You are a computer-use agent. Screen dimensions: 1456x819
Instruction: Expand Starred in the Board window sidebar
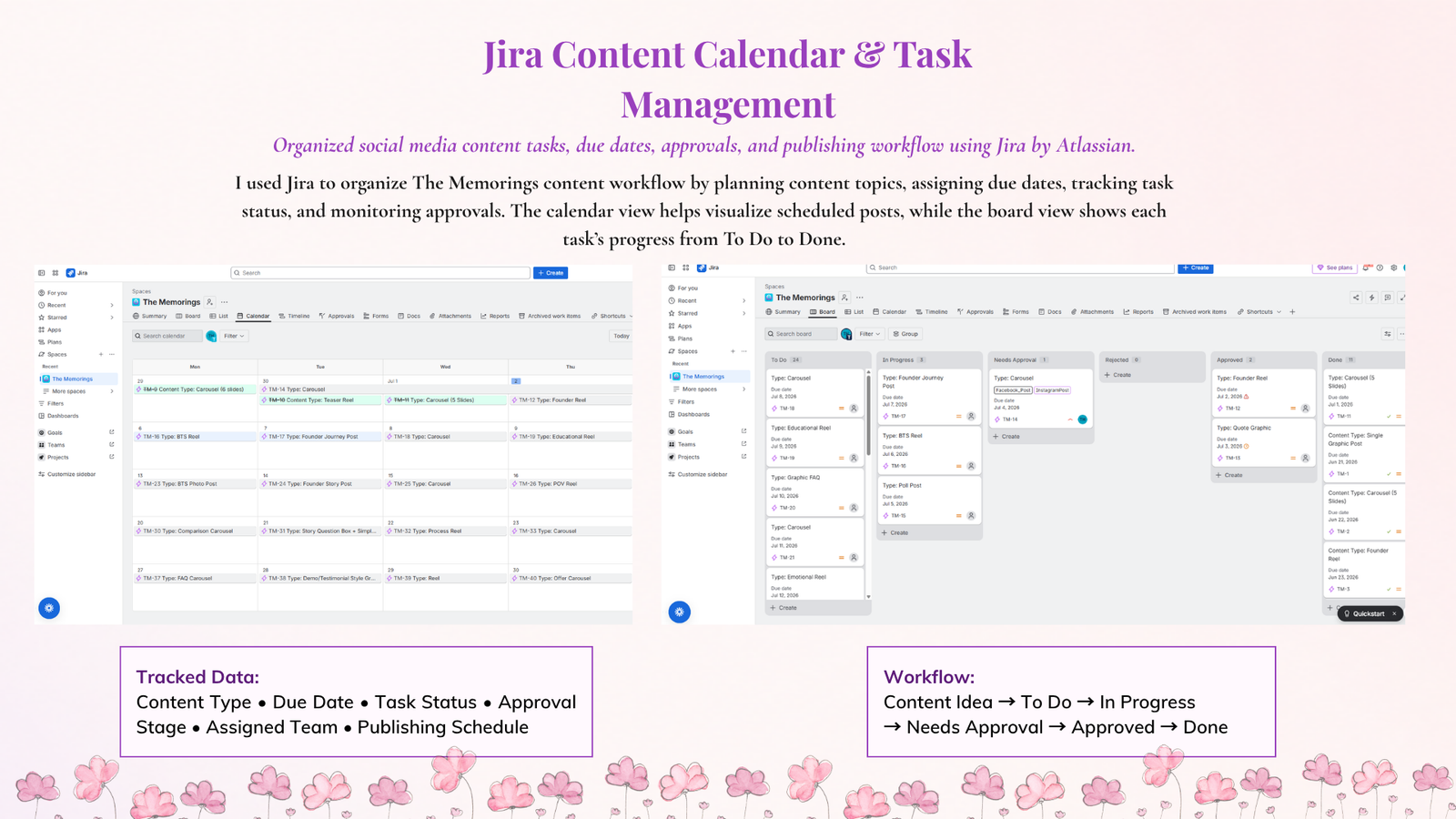(743, 313)
